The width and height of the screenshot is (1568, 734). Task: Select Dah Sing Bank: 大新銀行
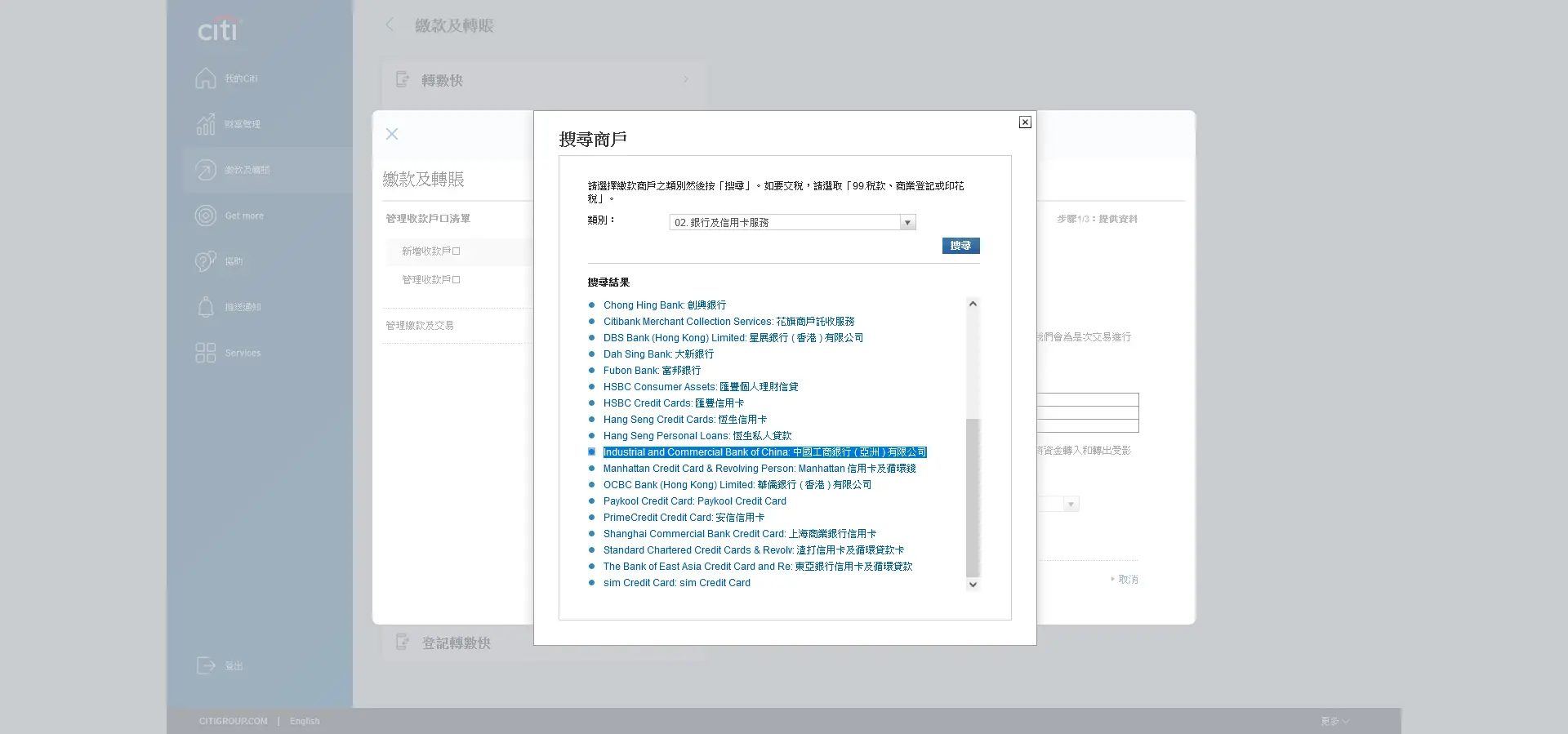click(x=658, y=354)
